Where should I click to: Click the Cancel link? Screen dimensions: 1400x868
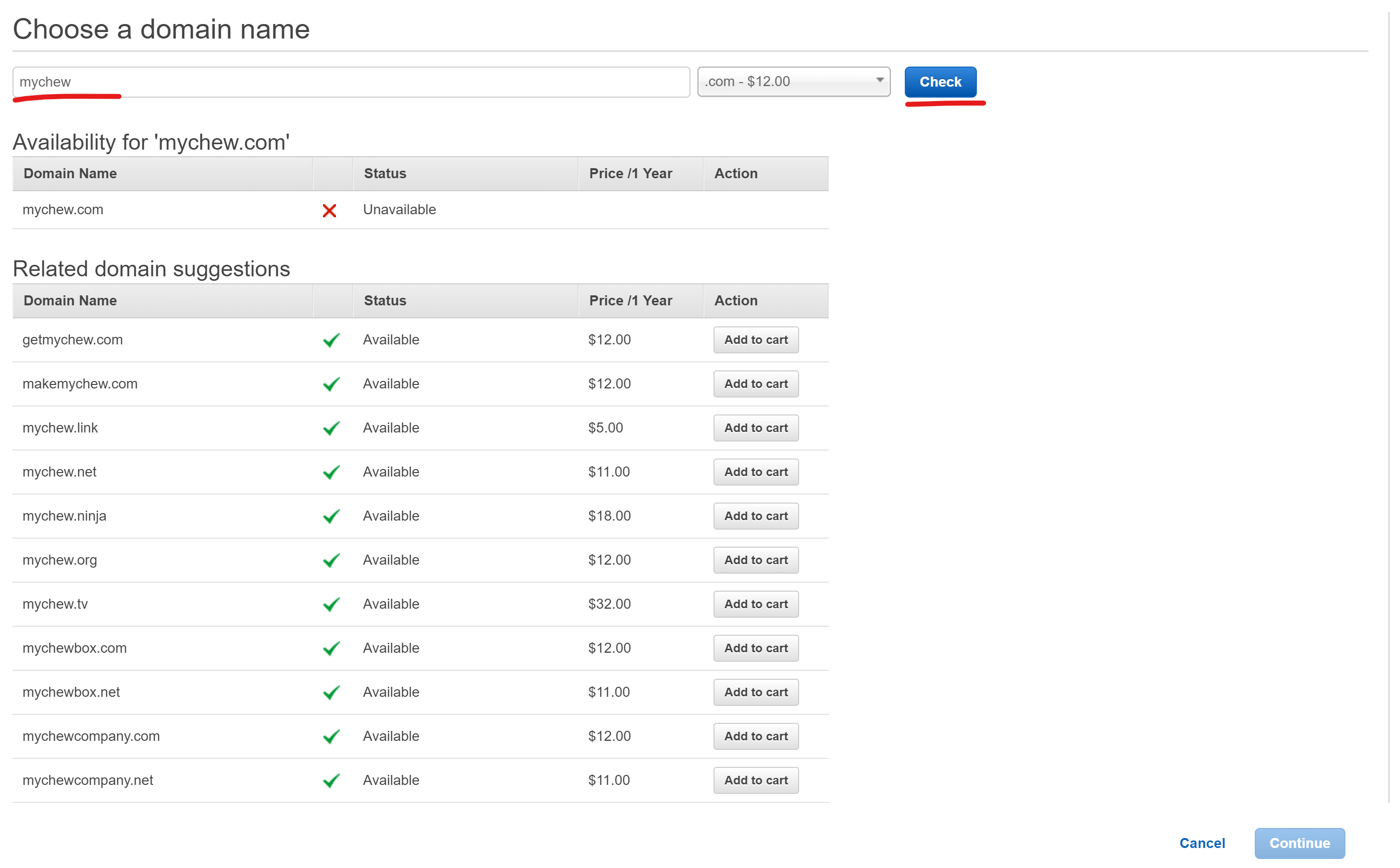click(x=1201, y=843)
